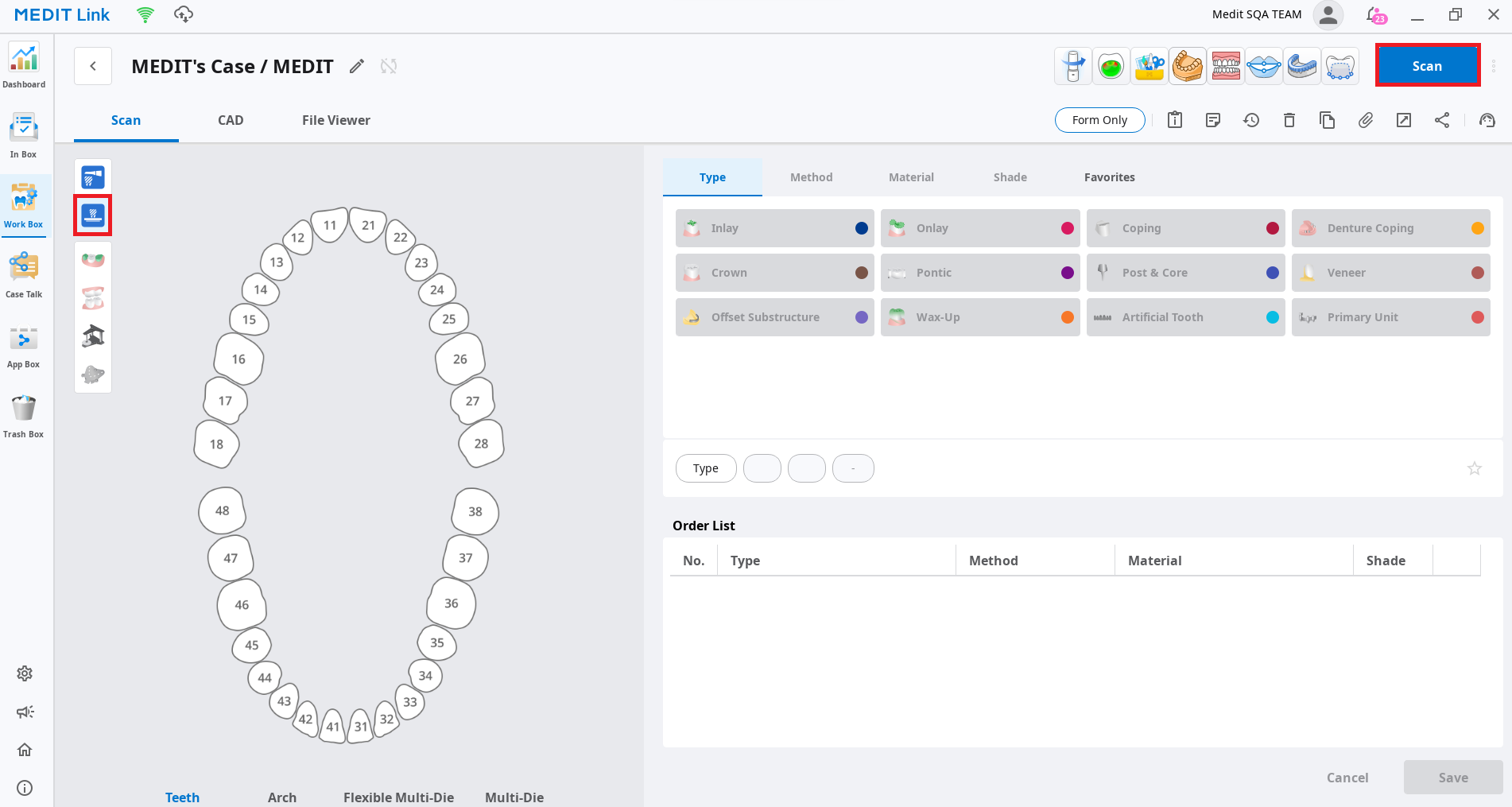This screenshot has width=1512, height=807.
Task: Open the Shade tab
Action: 1010,177
